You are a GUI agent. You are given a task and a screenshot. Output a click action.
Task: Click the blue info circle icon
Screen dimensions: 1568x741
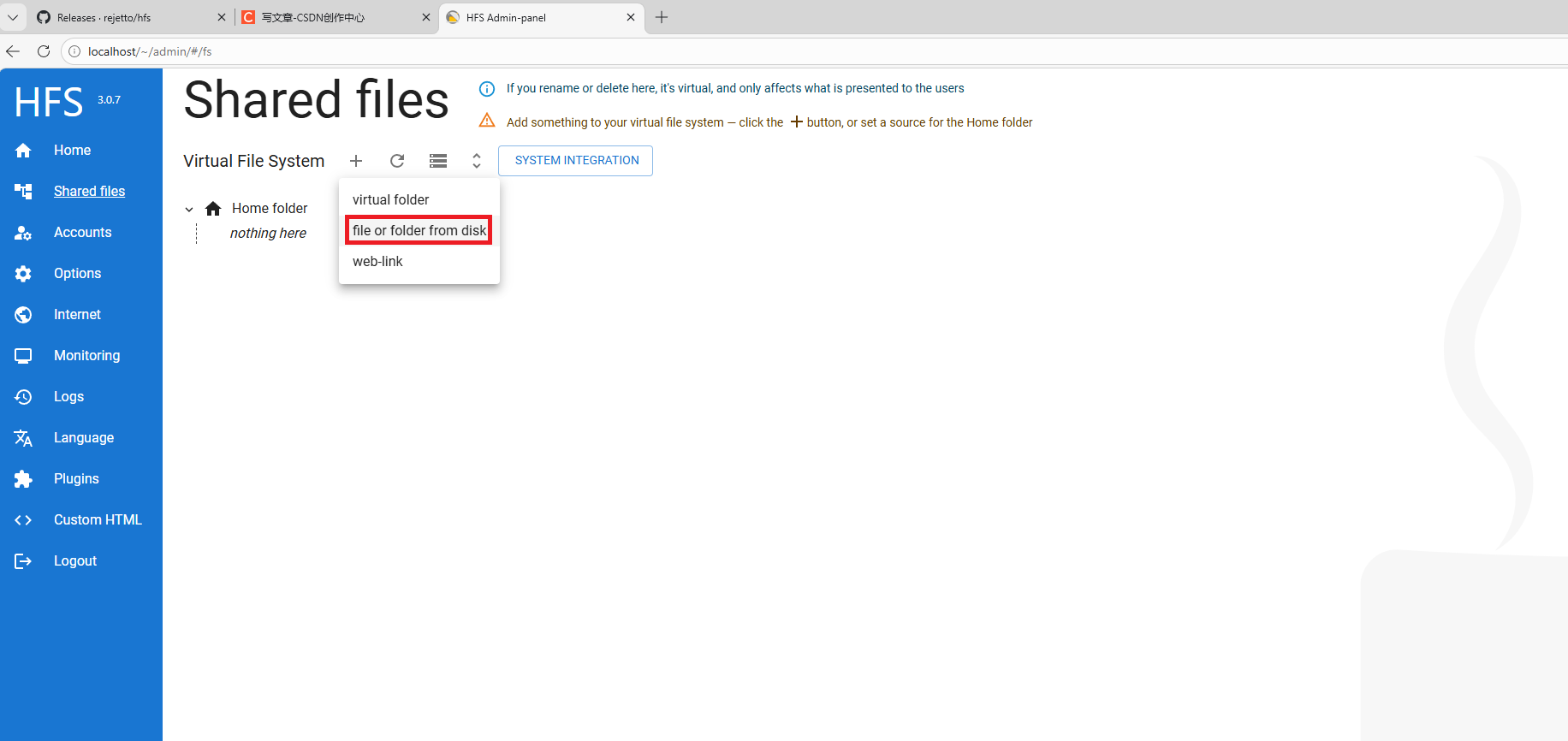click(x=487, y=89)
